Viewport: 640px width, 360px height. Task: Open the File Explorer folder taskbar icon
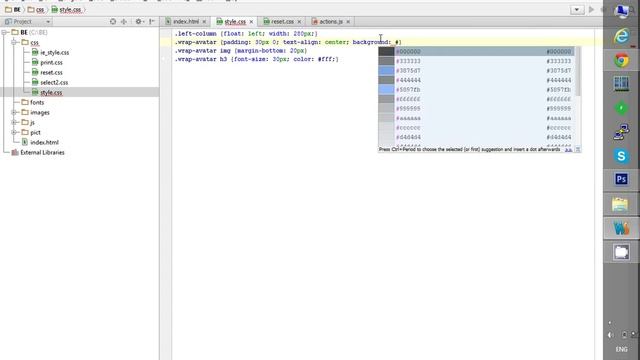[620, 204]
